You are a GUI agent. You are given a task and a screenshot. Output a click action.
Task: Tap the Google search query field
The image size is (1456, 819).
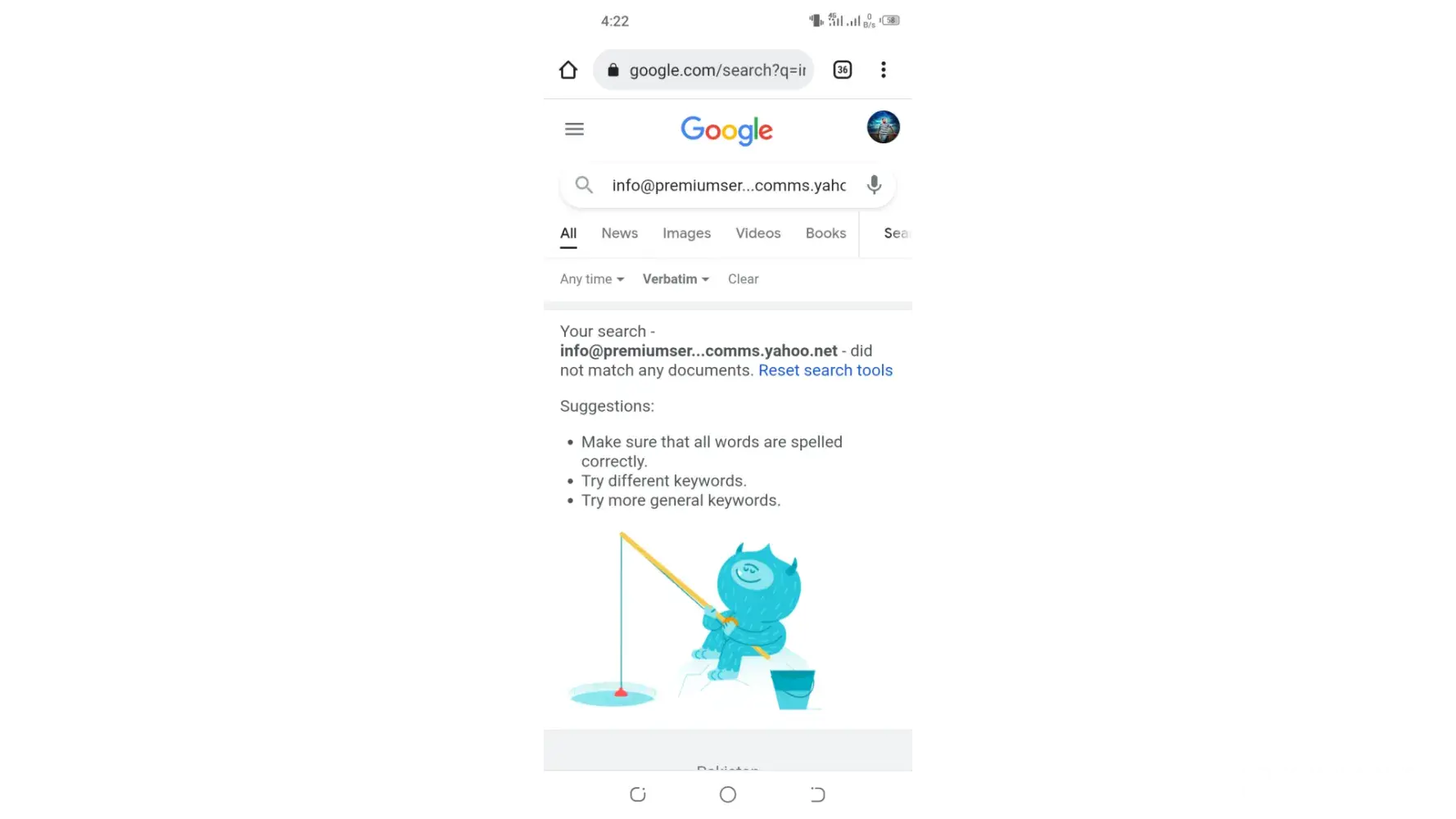pyautogui.click(x=729, y=186)
